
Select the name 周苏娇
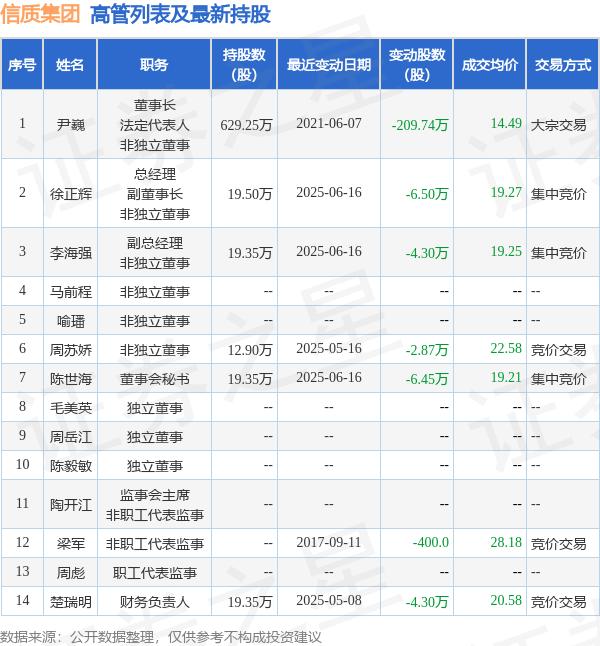tap(71, 350)
